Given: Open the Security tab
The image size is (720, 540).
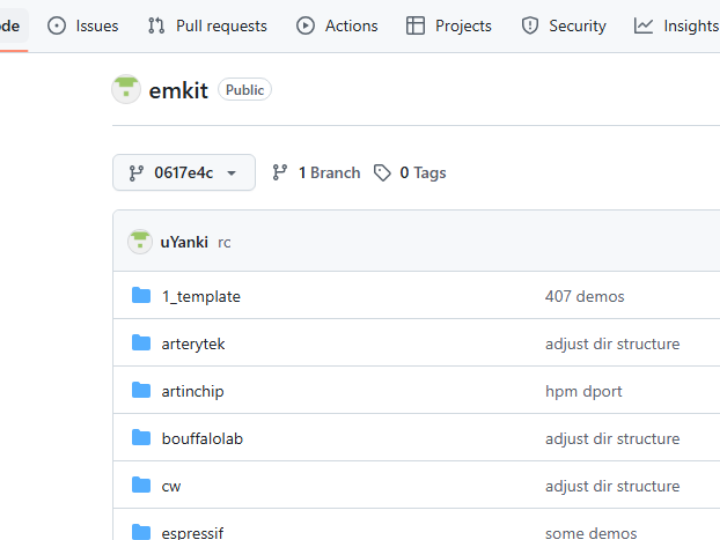Looking at the screenshot, I should pos(564,26).
